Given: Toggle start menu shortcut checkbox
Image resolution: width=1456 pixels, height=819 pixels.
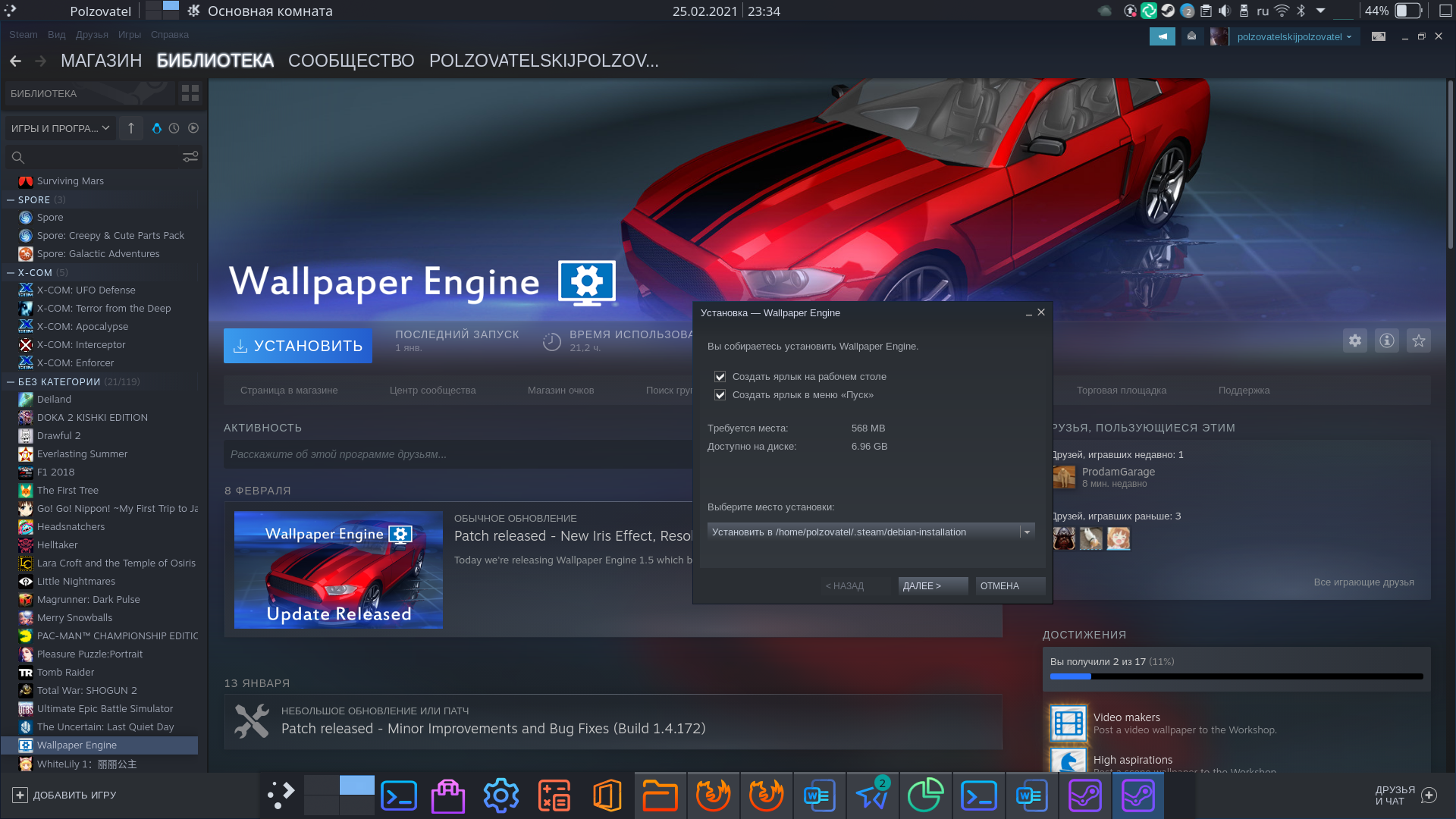Looking at the screenshot, I should [x=720, y=394].
